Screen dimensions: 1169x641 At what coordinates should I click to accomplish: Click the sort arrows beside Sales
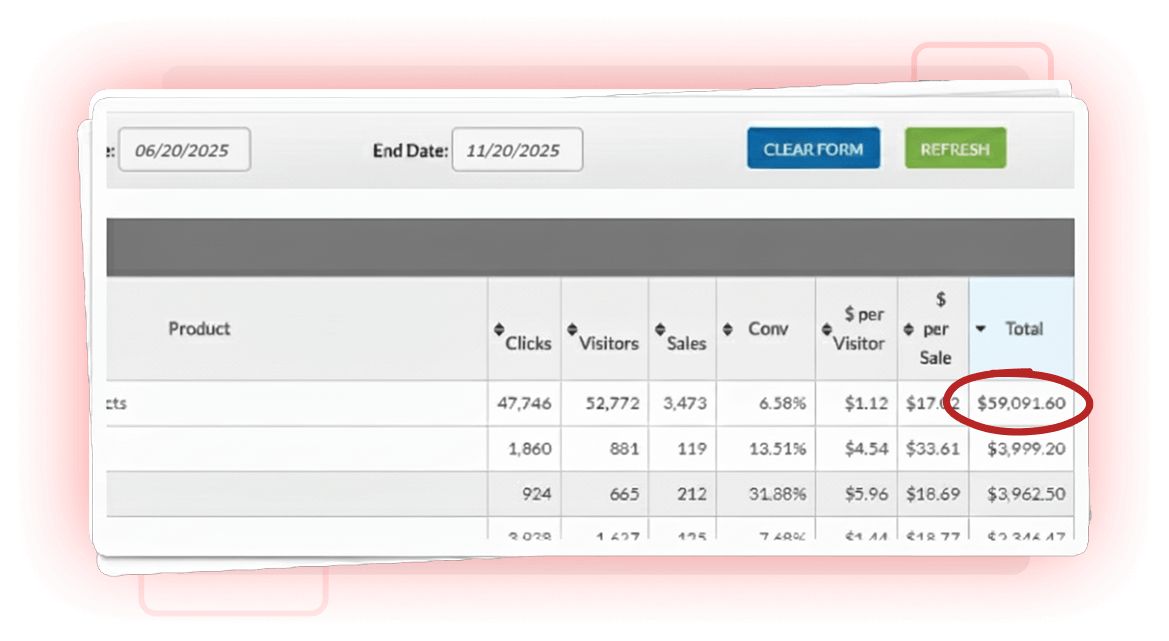tap(660, 330)
